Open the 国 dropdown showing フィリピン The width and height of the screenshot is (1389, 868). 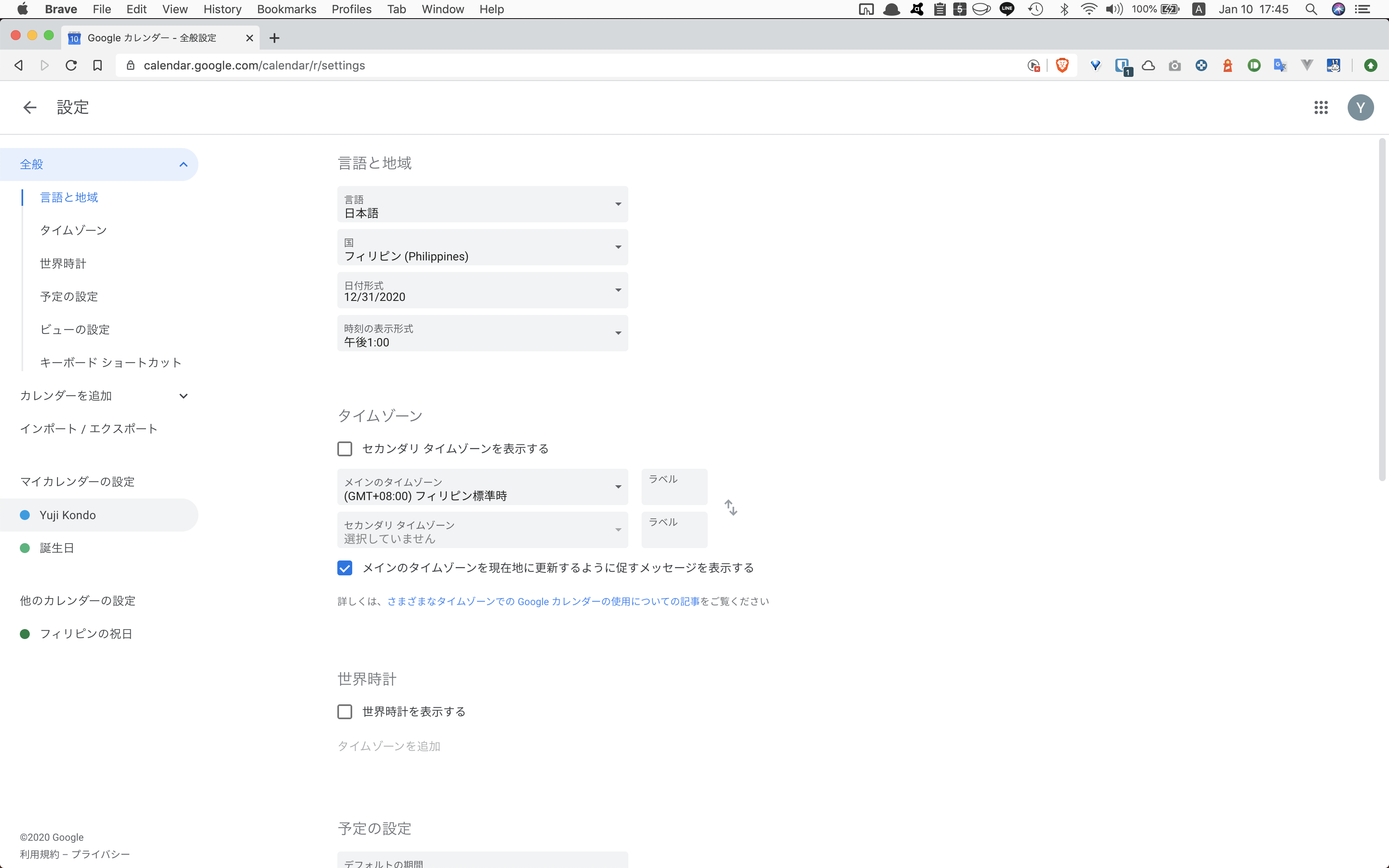(x=482, y=248)
